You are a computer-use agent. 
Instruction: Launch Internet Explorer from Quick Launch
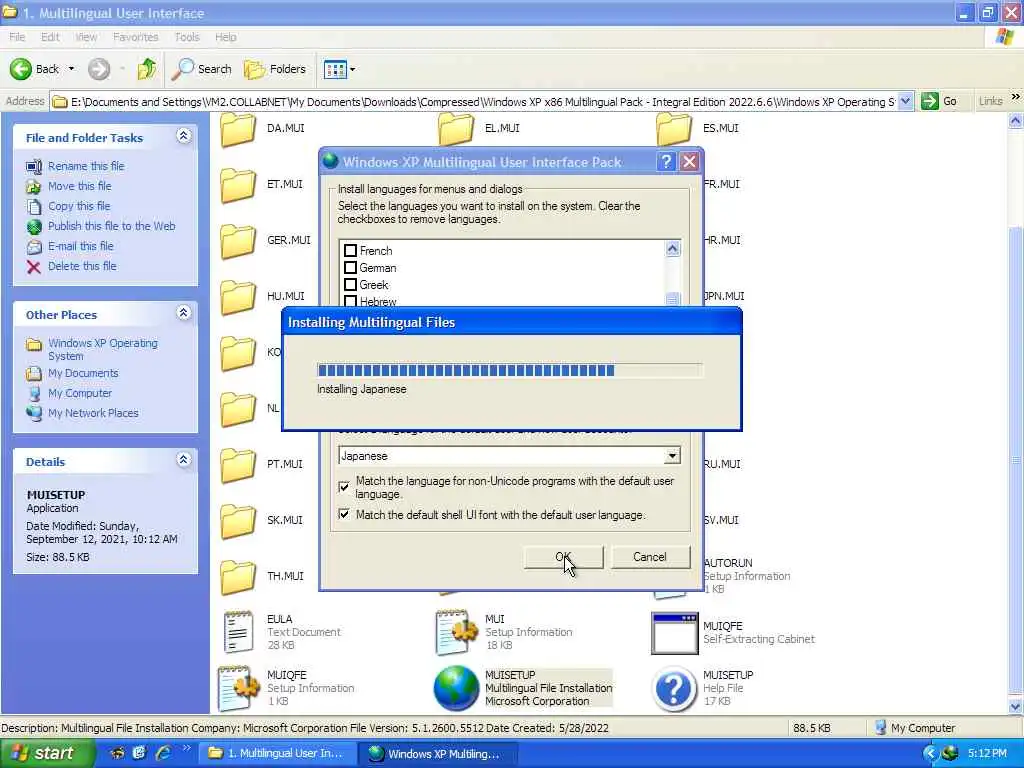[163, 753]
